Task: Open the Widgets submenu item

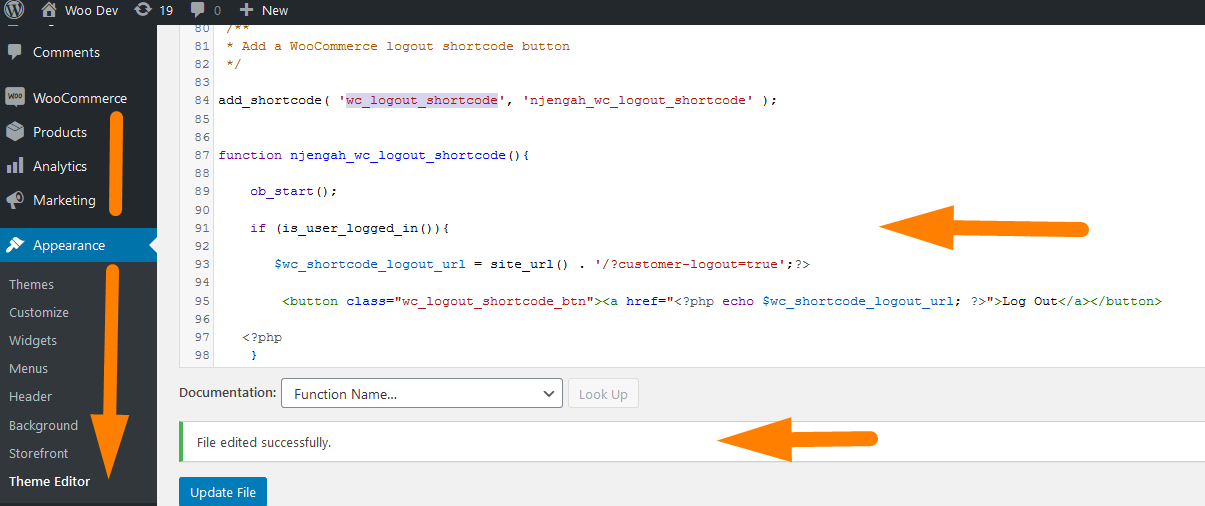Action: click(33, 341)
